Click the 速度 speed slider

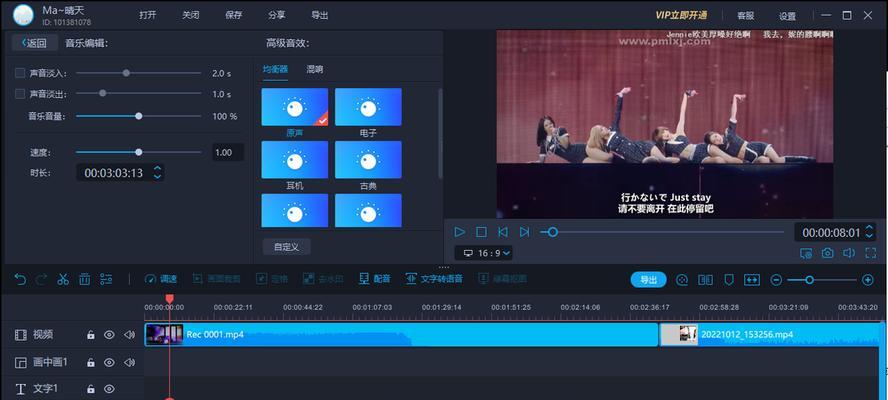tap(138, 152)
